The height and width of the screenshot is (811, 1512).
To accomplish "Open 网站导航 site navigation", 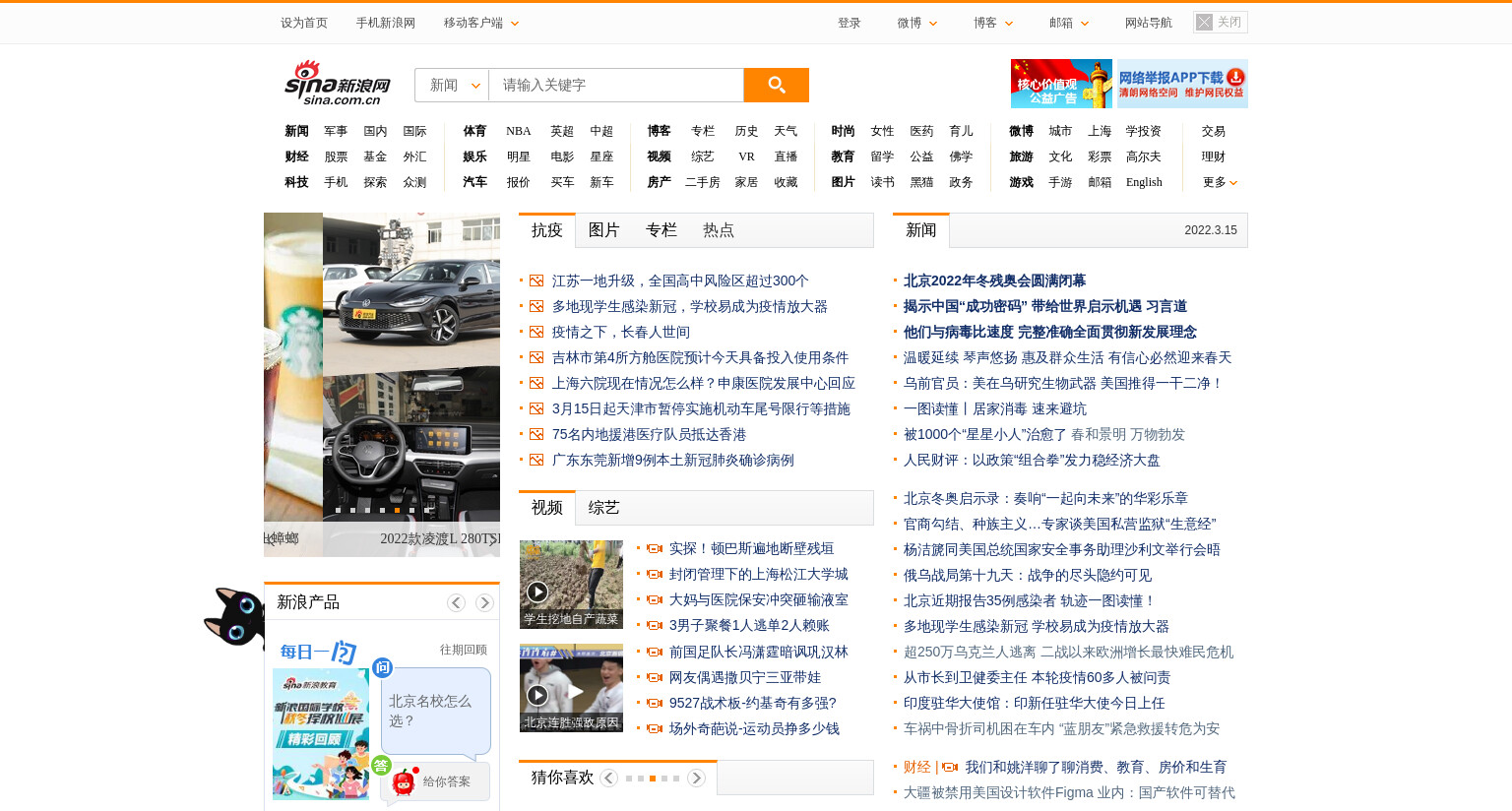I will (1149, 23).
